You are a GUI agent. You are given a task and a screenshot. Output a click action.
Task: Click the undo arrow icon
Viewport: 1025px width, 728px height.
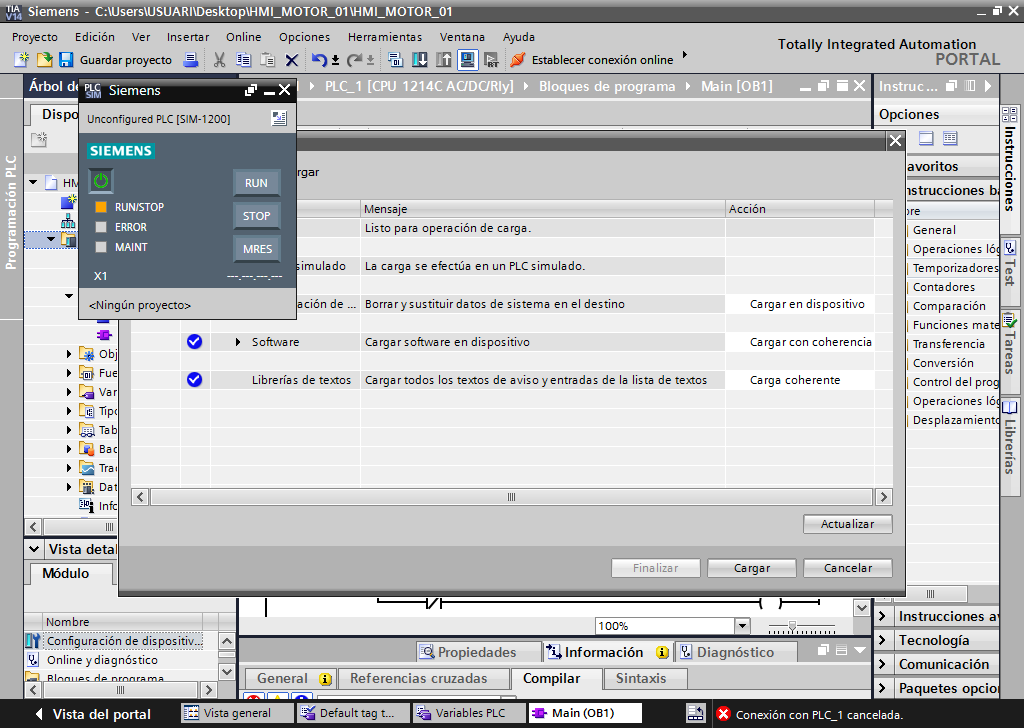coord(319,60)
